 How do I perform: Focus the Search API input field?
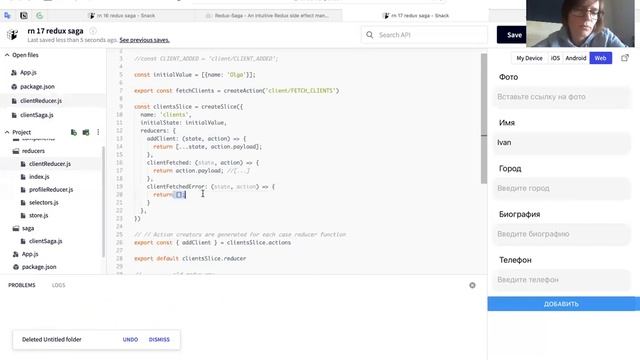click(424, 35)
